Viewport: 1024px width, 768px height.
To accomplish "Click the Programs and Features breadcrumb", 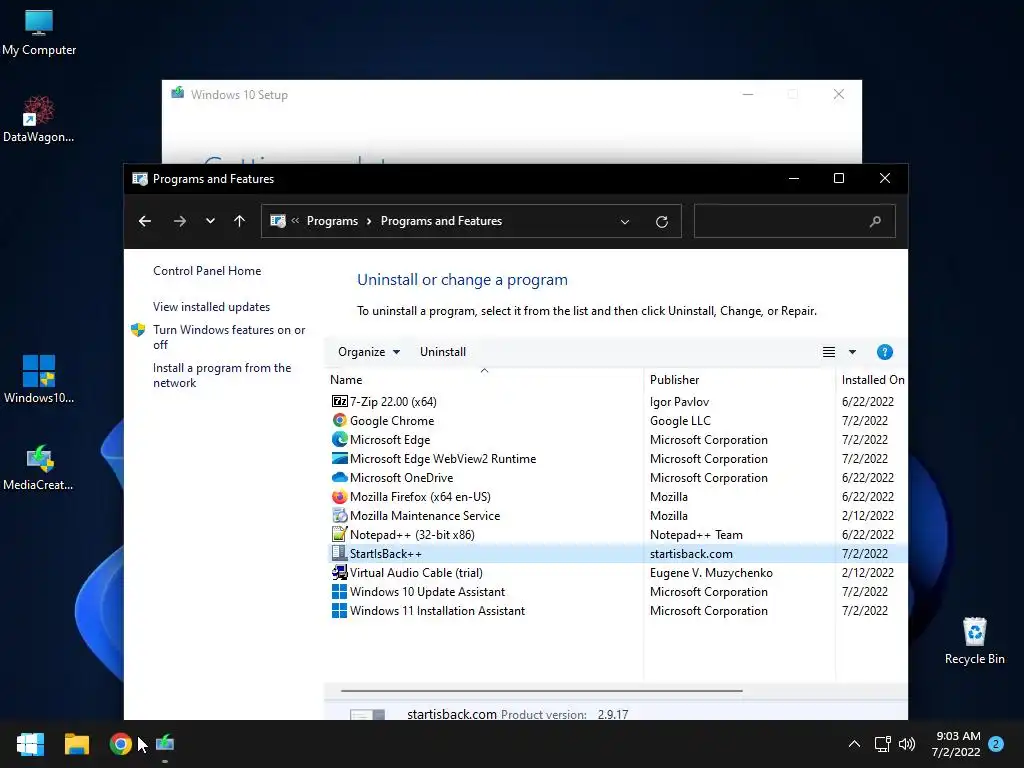I will click(x=441, y=221).
